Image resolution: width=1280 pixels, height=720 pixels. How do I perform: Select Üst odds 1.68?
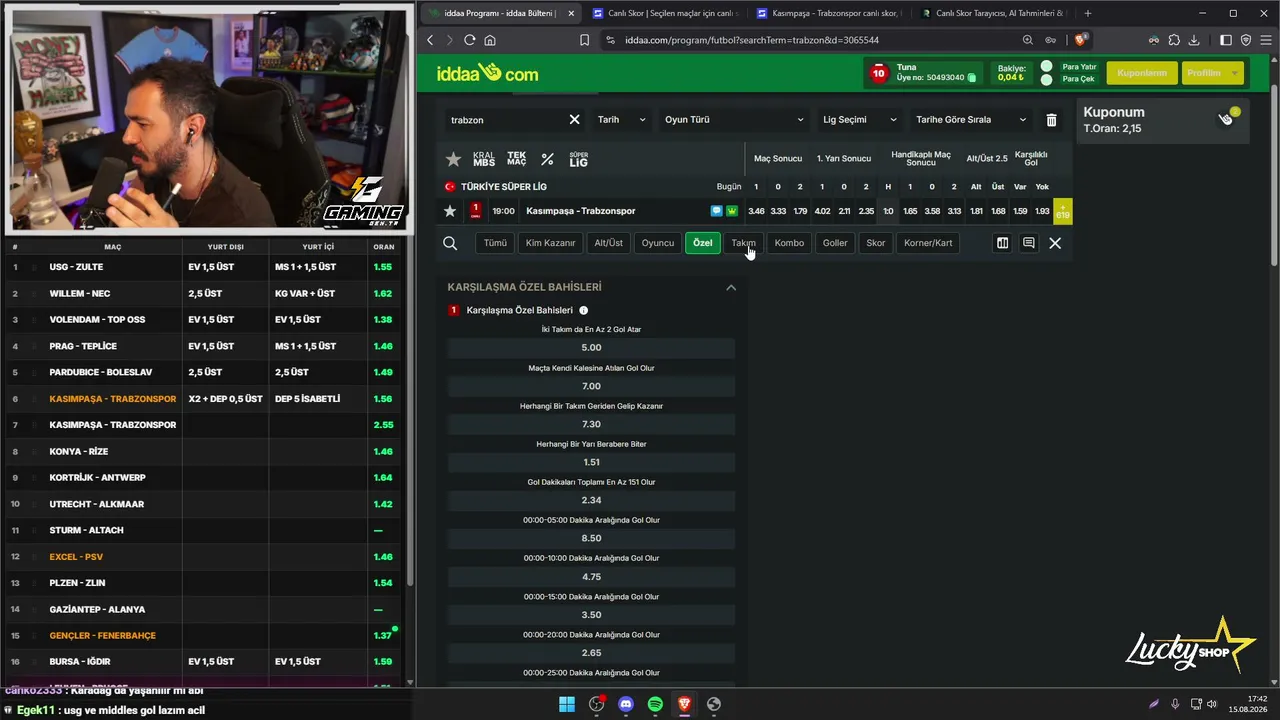998,211
